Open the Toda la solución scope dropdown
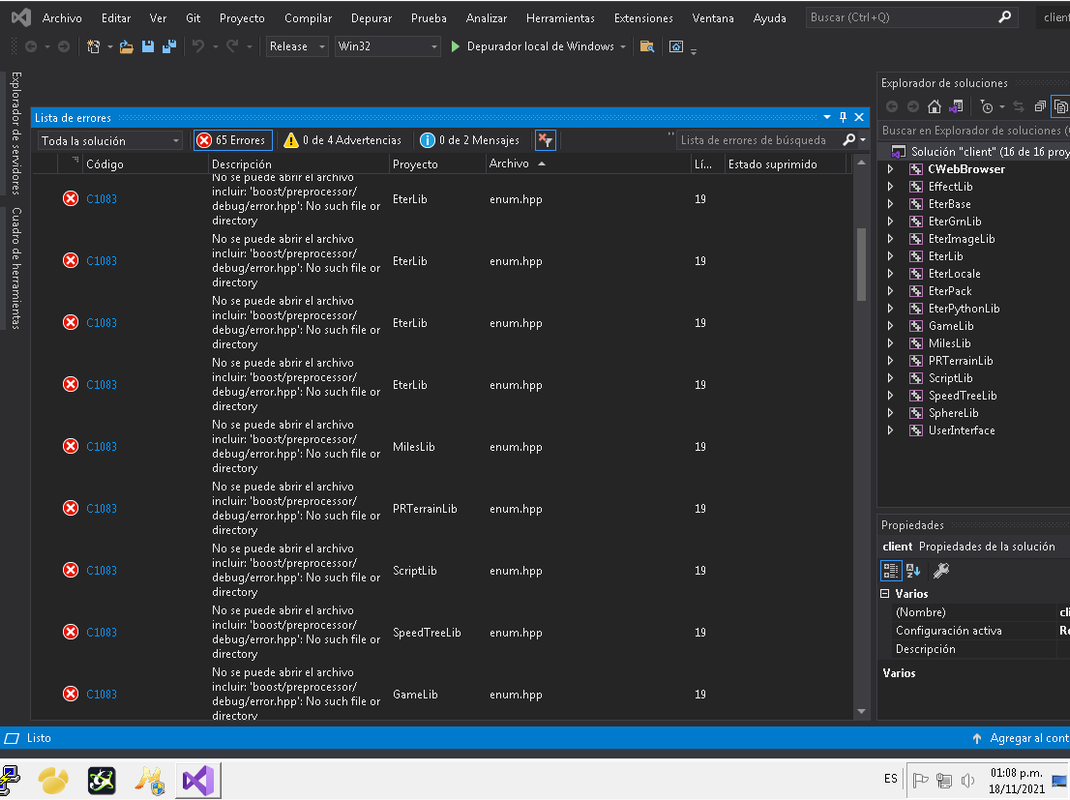Viewport: 1070px width, 800px height. [110, 141]
